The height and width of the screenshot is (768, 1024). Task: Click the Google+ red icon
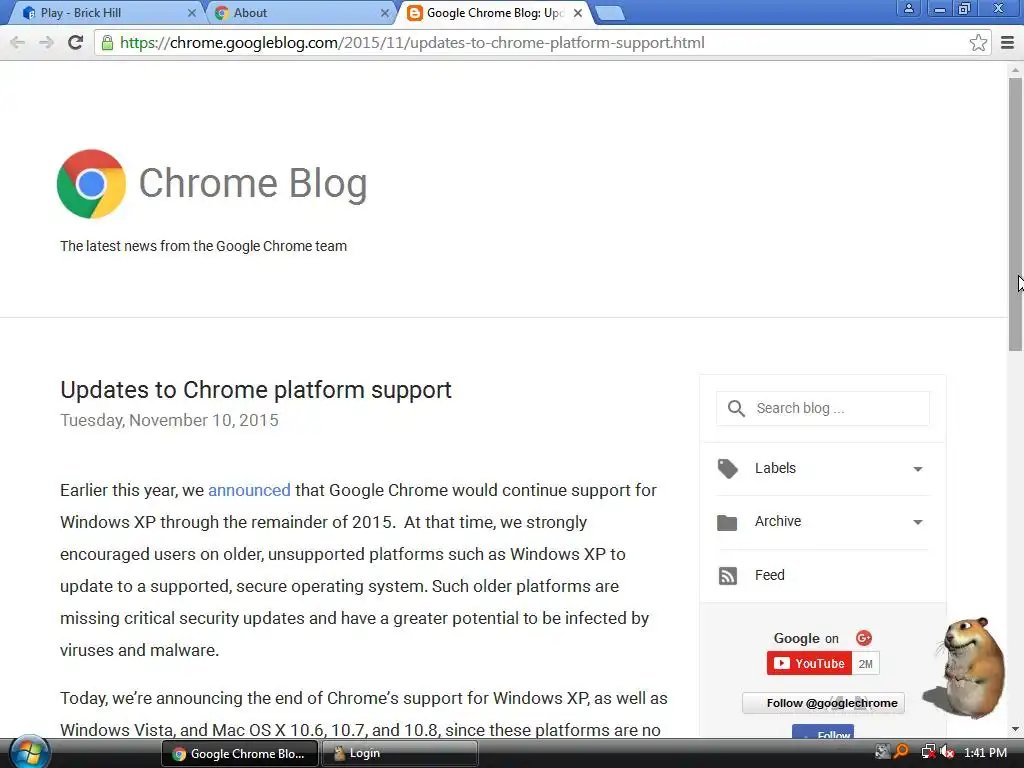click(863, 638)
